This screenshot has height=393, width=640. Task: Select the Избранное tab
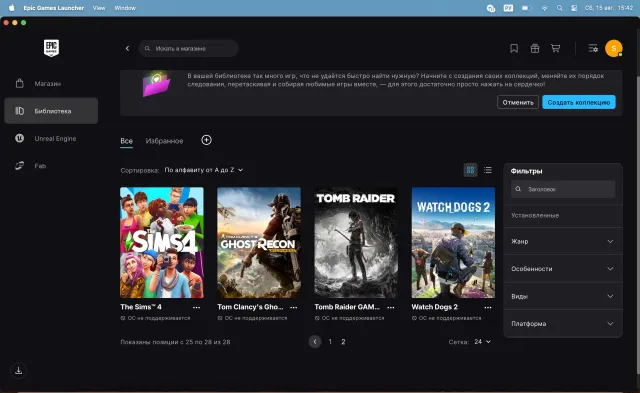point(164,141)
